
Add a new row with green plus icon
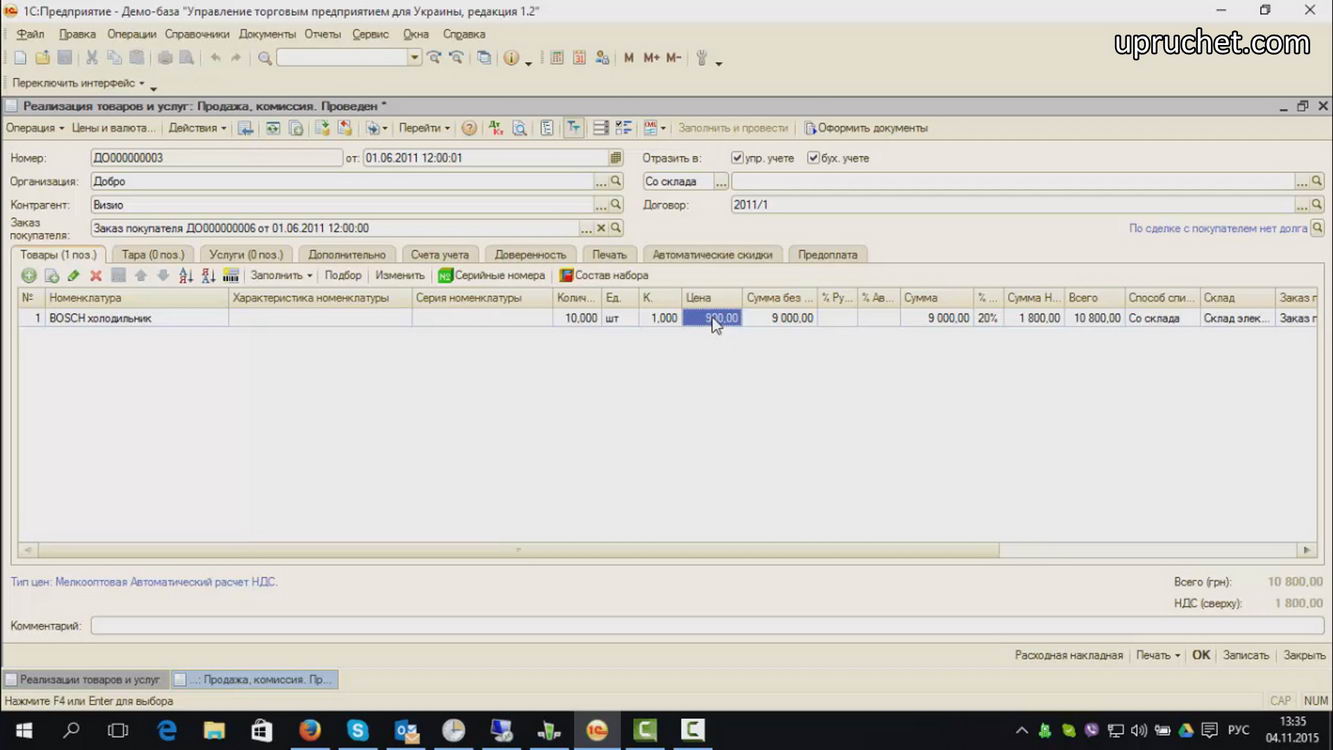coord(29,275)
